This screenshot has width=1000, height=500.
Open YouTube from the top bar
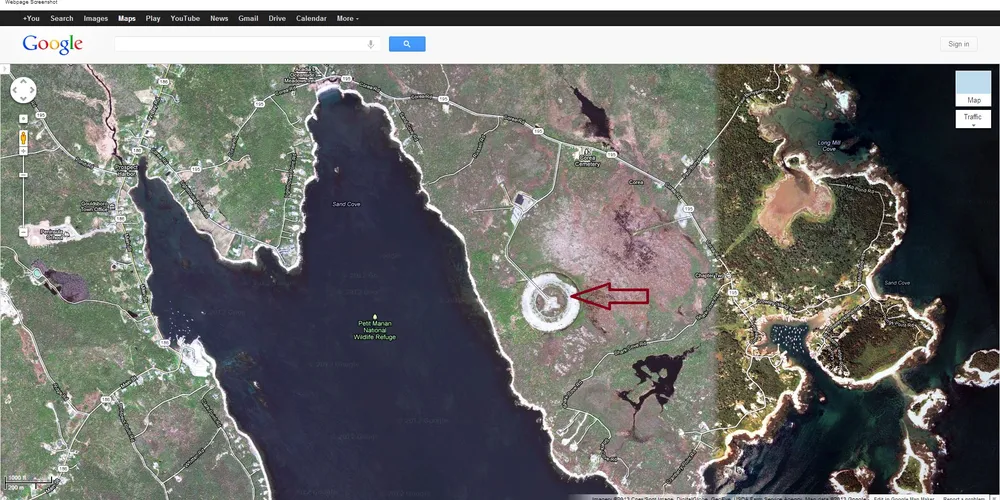tap(185, 18)
